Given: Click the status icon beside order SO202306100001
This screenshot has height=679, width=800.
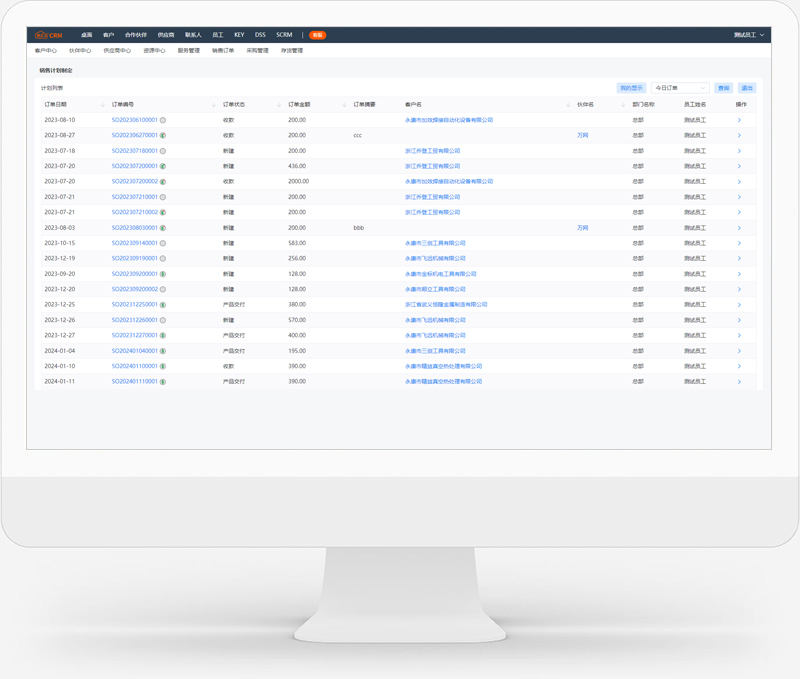Looking at the screenshot, I should tap(163, 120).
